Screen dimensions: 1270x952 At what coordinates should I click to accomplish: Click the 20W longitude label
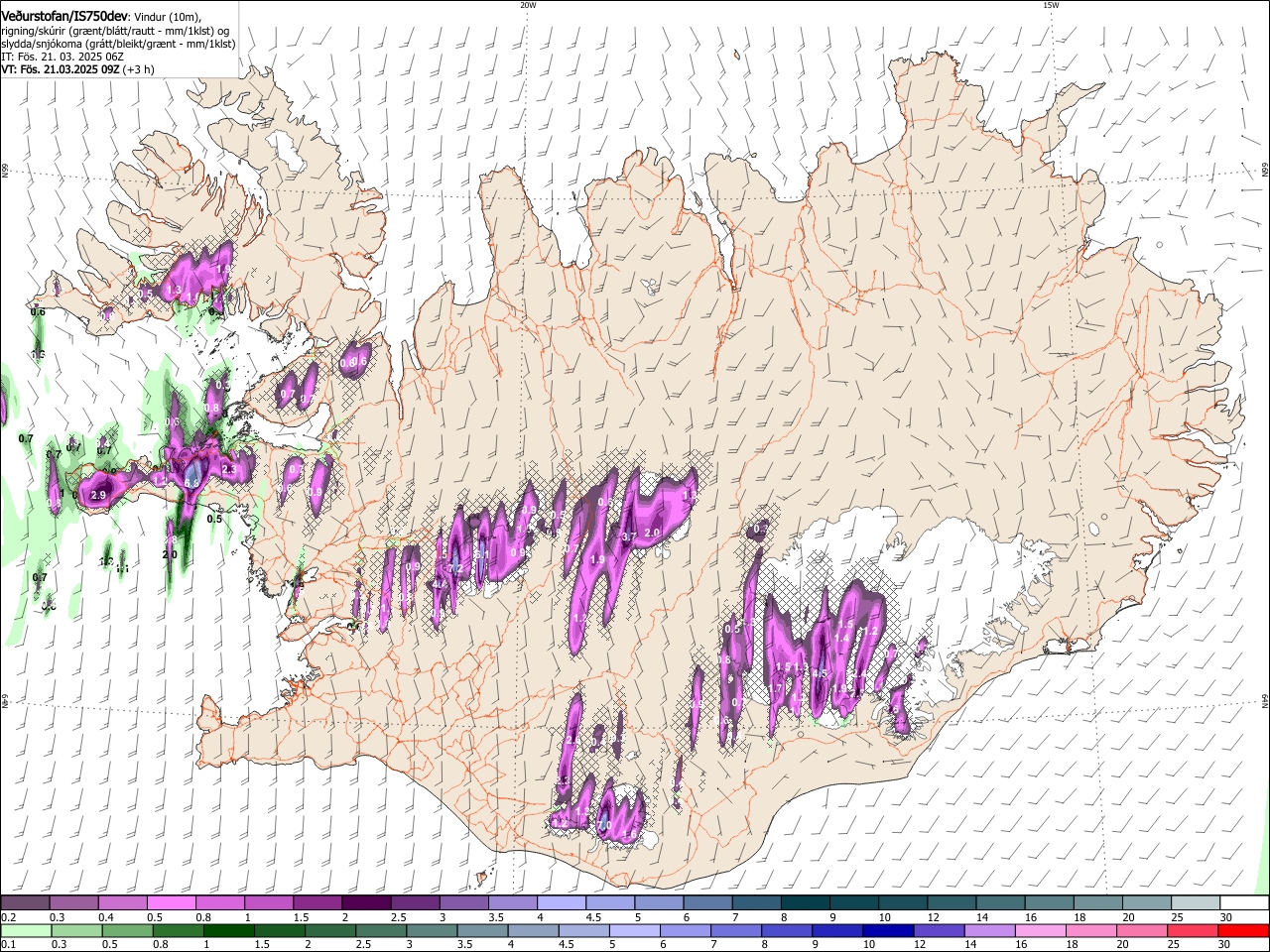528,5
